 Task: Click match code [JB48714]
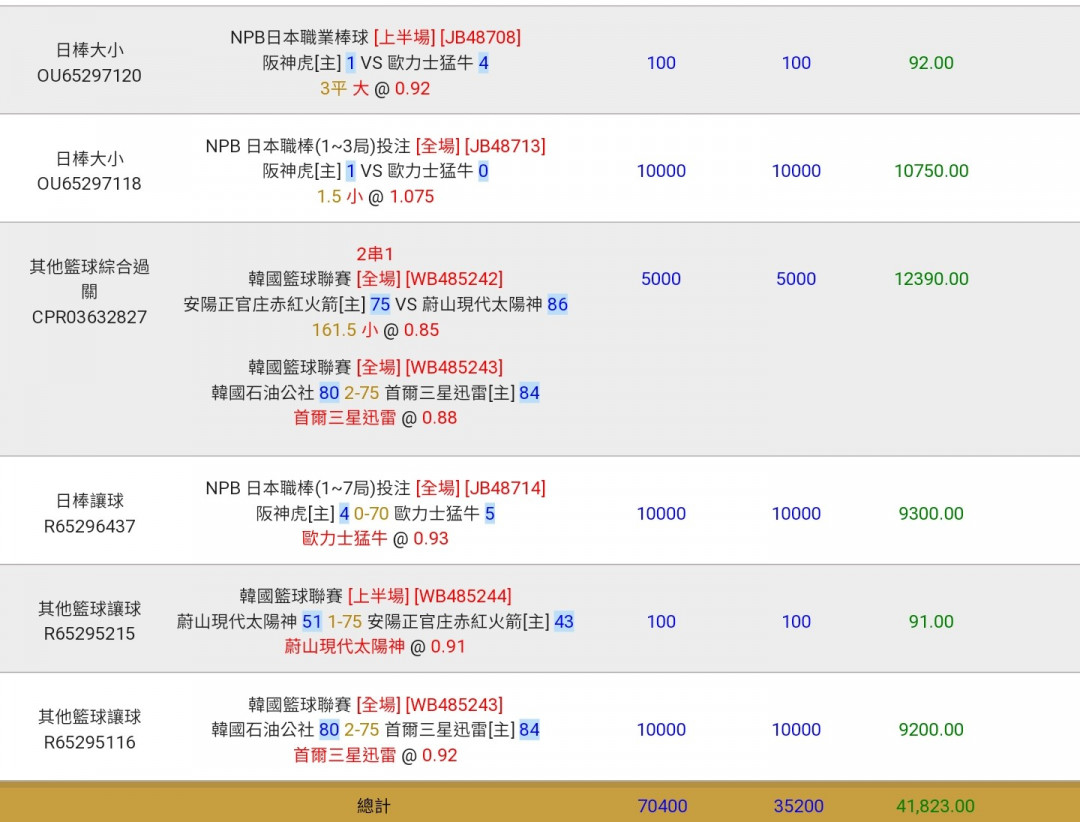505,489
